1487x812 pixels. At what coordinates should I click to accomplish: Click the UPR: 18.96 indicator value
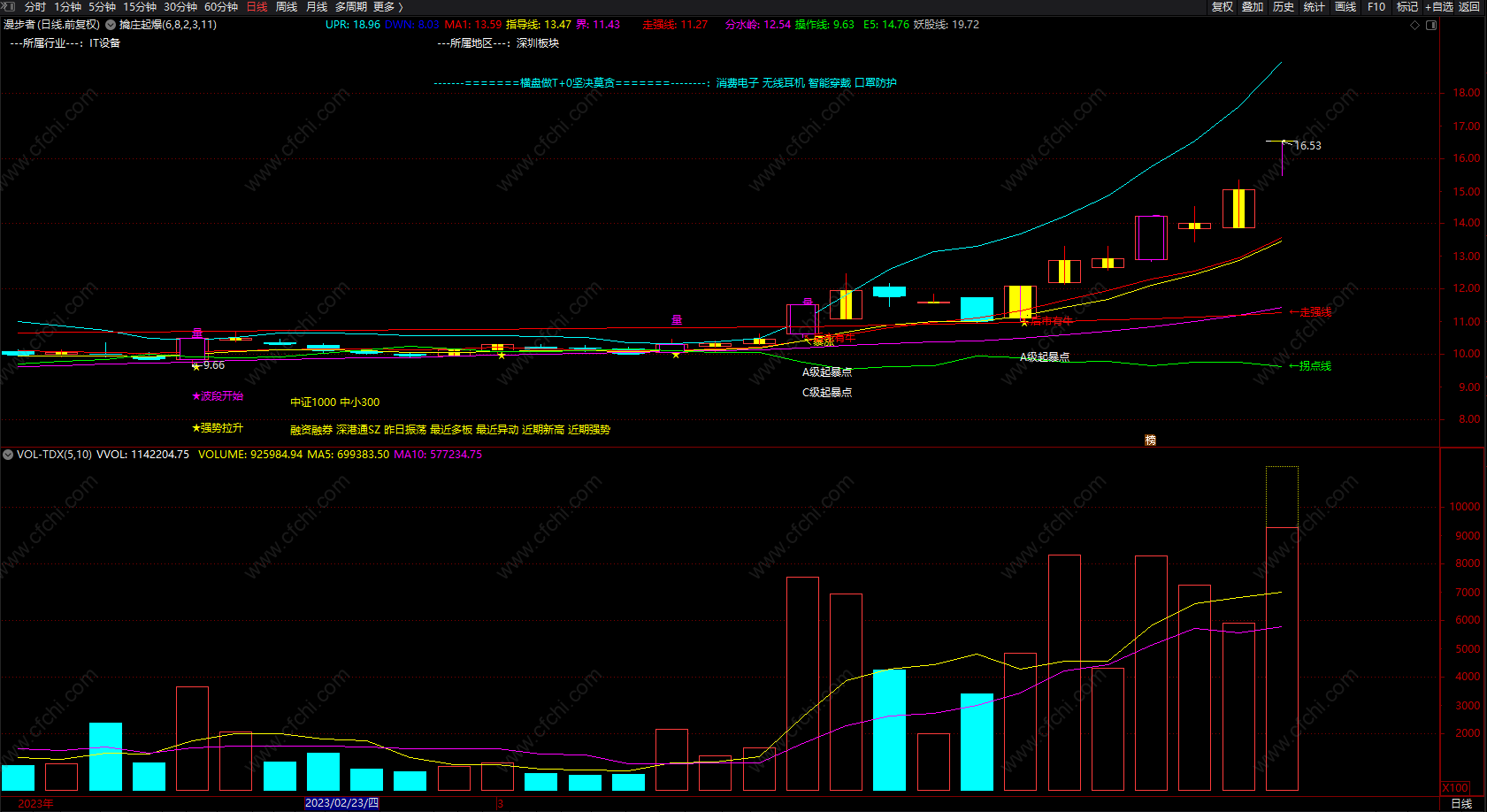click(x=353, y=25)
